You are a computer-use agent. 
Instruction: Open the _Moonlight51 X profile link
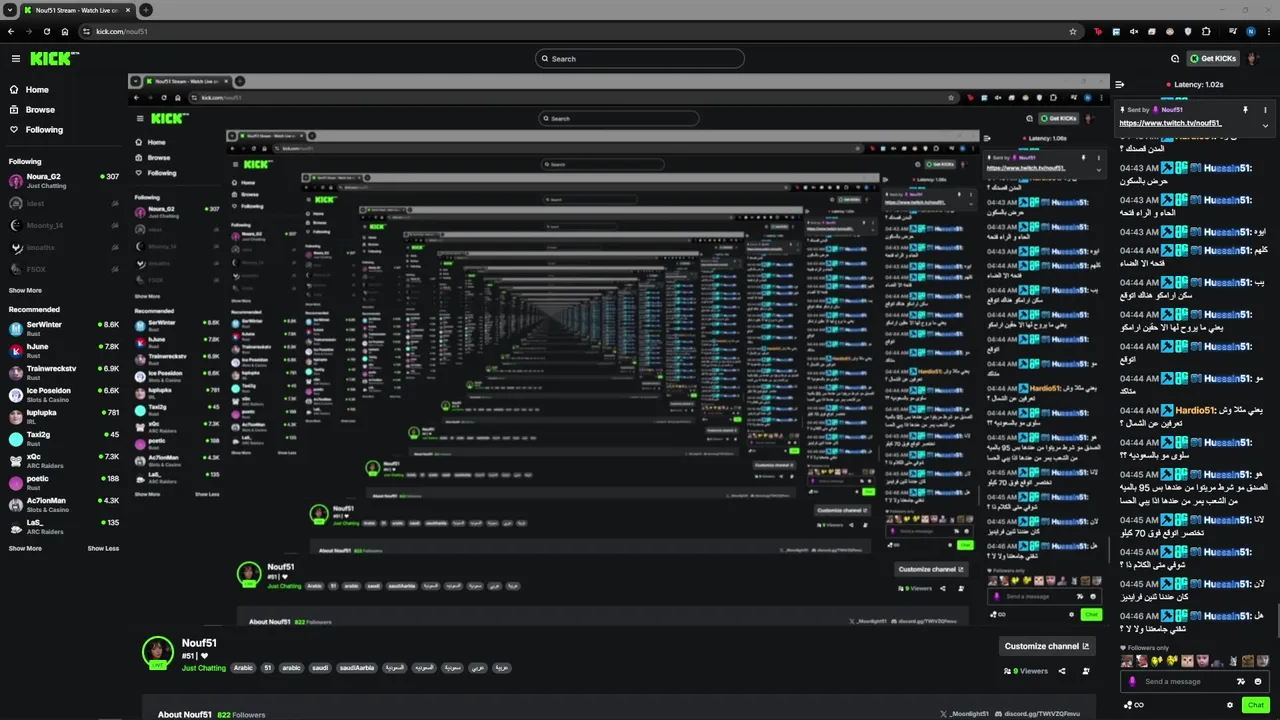coord(964,714)
